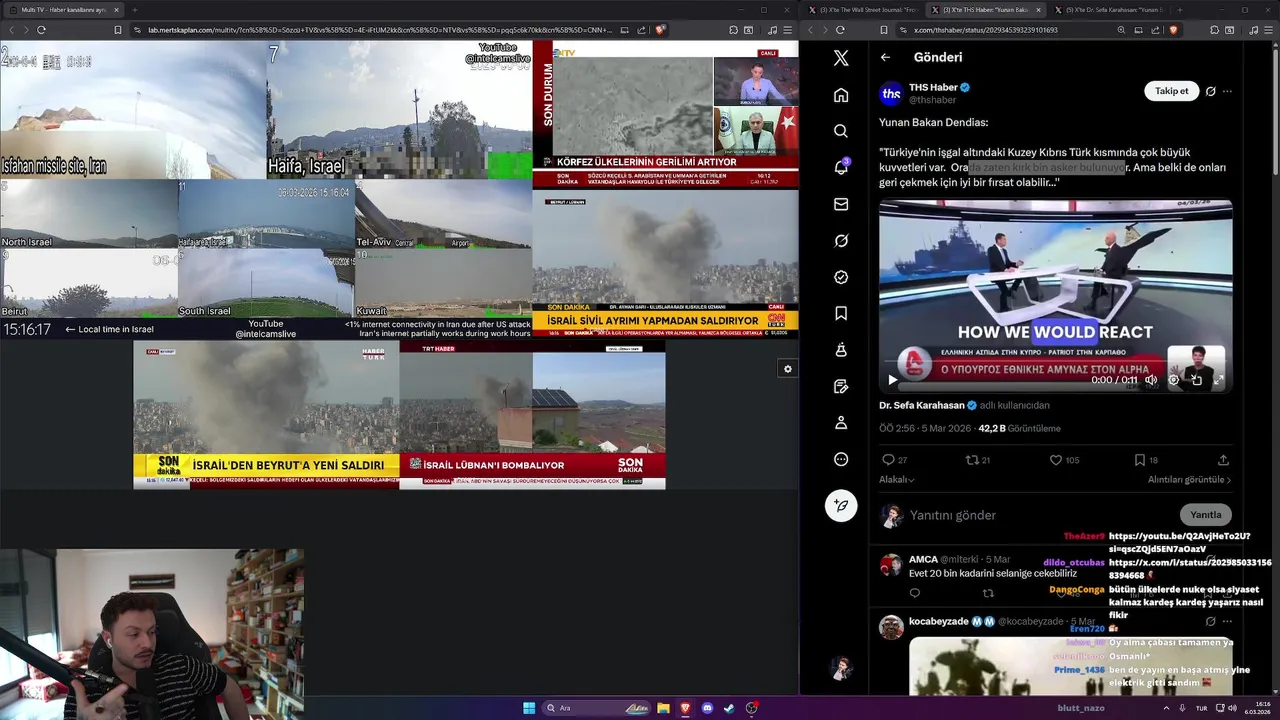Reload the Multi TV browser page
This screenshot has height=720, width=1280.
click(x=41, y=30)
